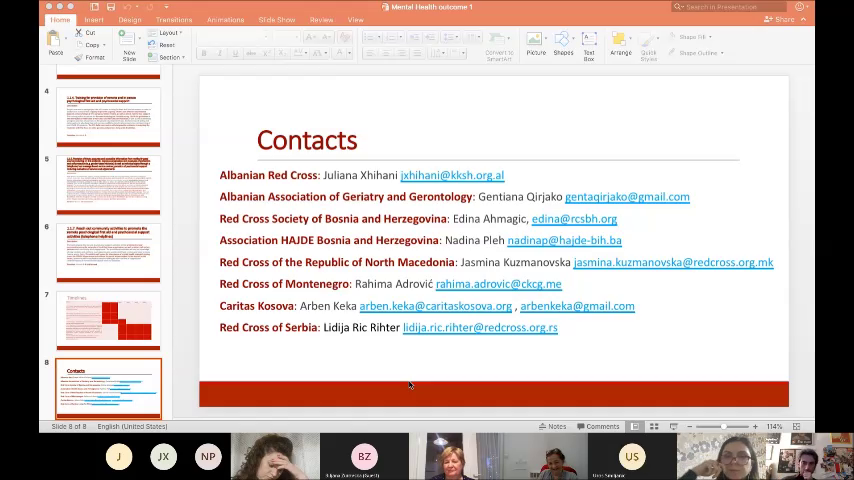854x480 pixels.
Task: Open the Transitions tab
Action: point(174,20)
